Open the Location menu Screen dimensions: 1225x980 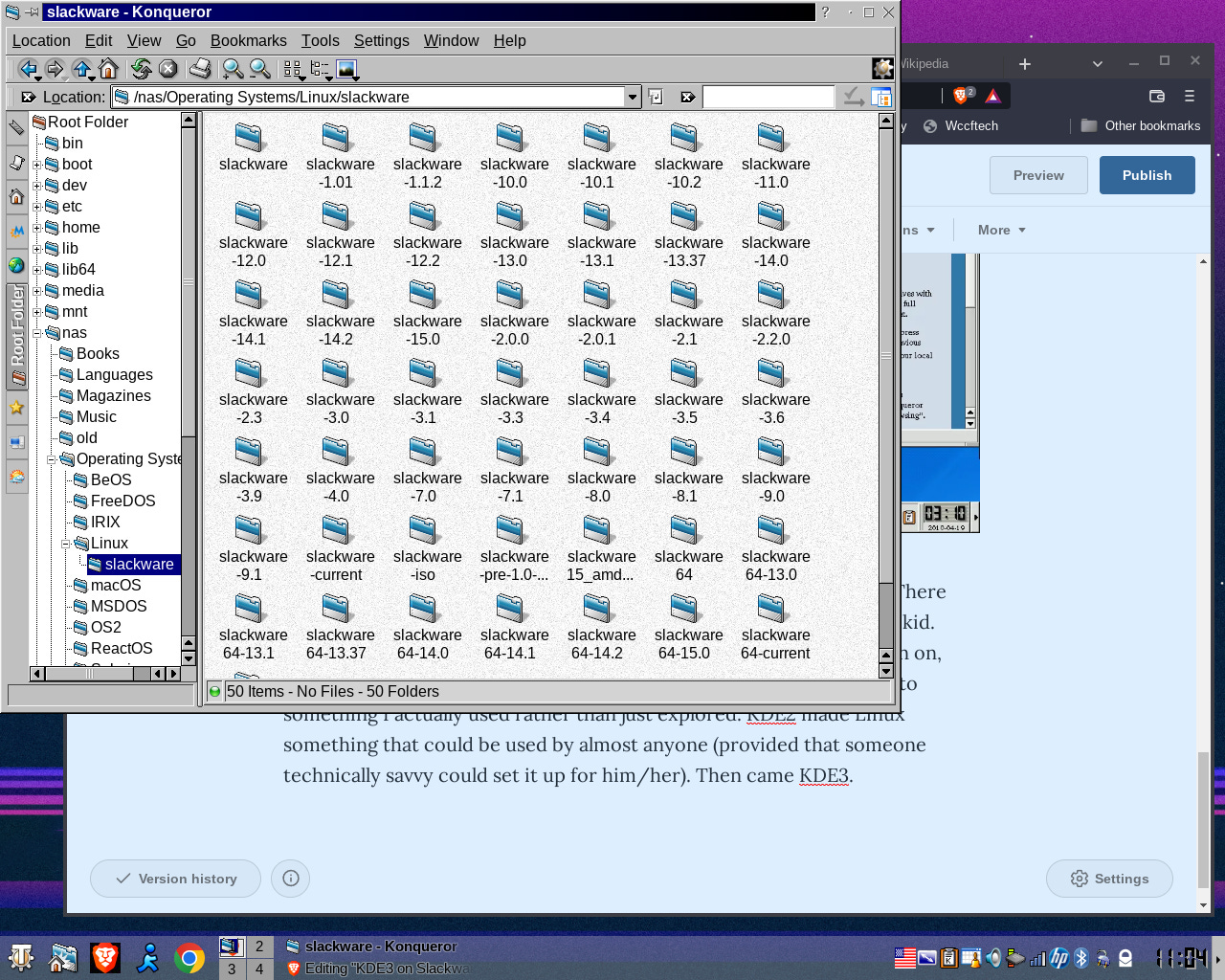41,40
